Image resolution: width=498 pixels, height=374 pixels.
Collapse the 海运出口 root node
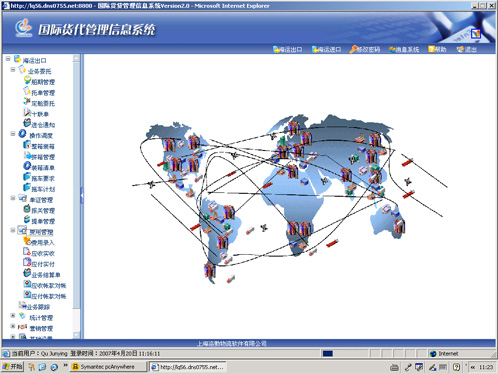point(8,59)
